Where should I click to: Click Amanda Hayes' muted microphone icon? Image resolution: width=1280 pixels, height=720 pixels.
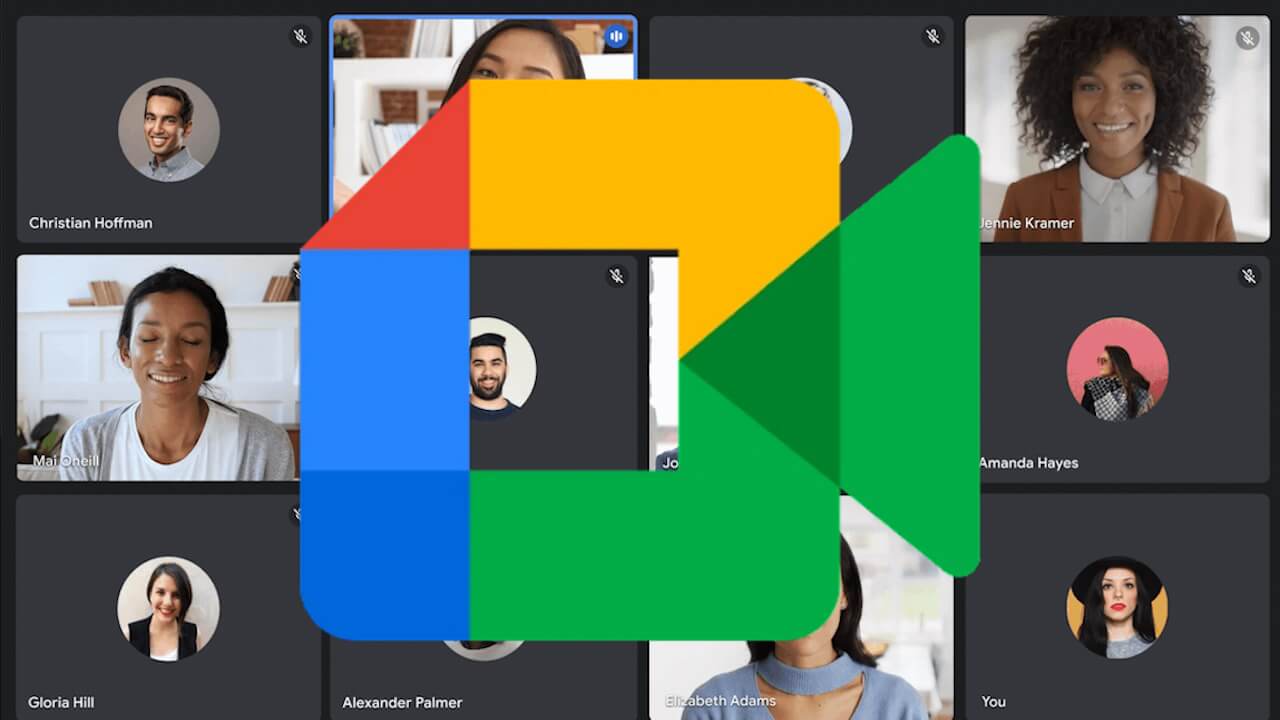(1249, 276)
